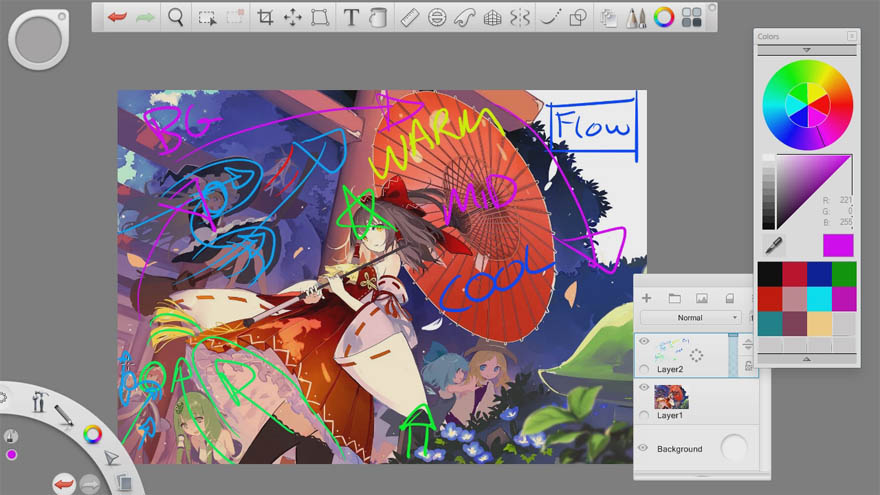This screenshot has height=495, width=880.
Task: Select the Layer1 thumbnail
Action: coord(671,397)
